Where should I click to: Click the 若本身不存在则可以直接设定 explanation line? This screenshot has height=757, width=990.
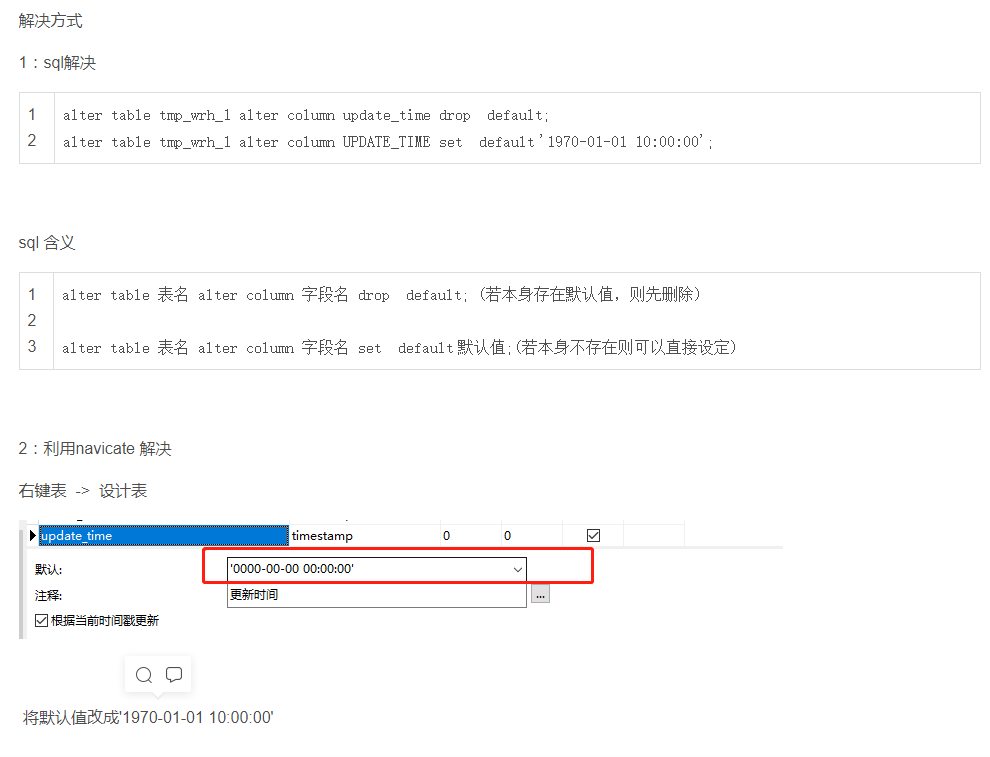point(399,348)
